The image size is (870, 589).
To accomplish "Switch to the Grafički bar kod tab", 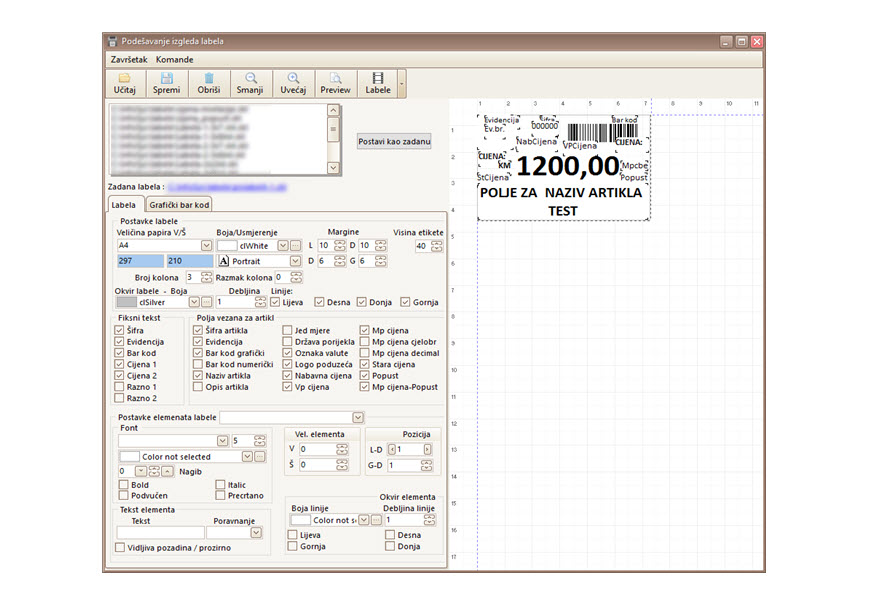I will coord(179,205).
